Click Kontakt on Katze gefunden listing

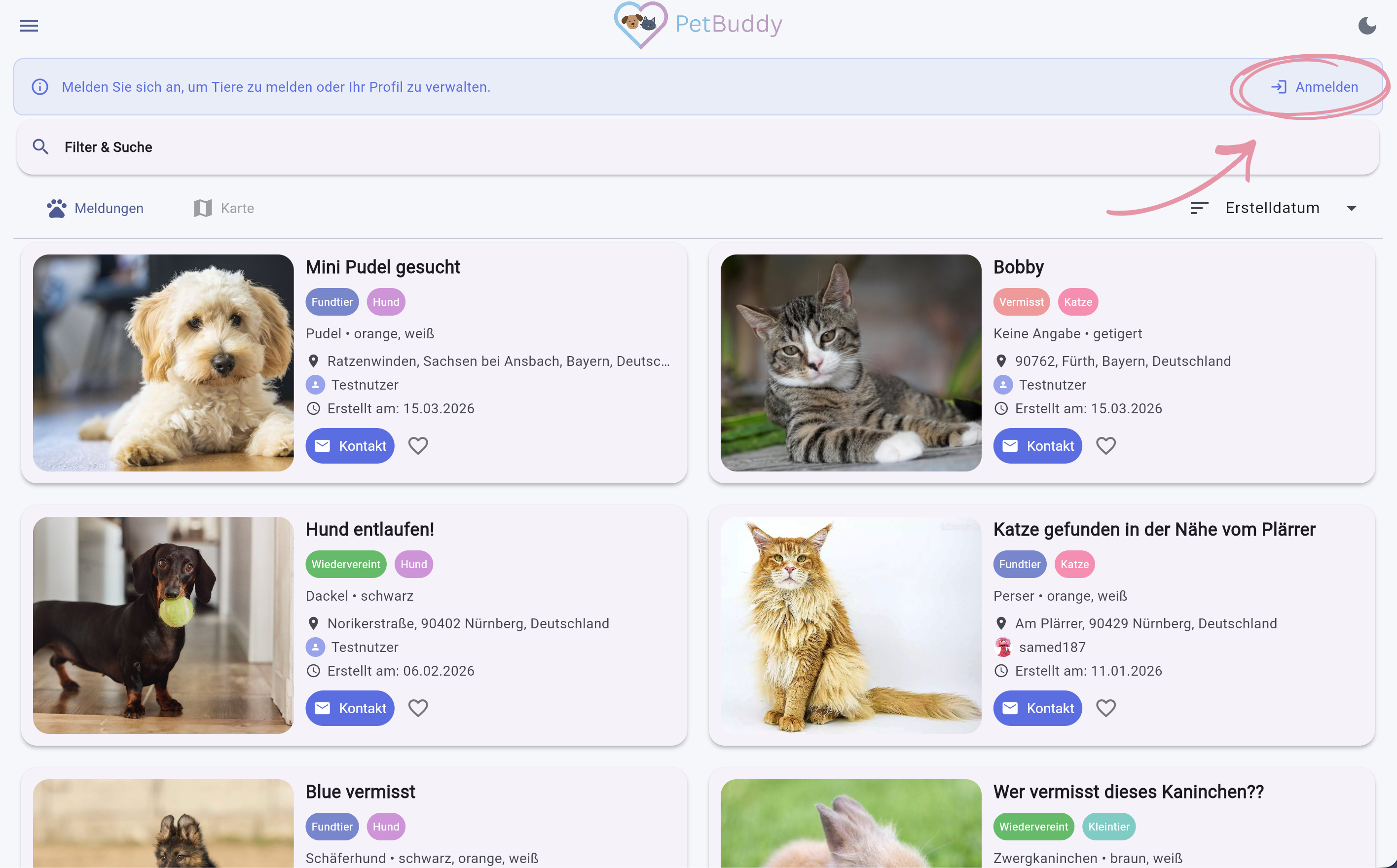[1037, 708]
